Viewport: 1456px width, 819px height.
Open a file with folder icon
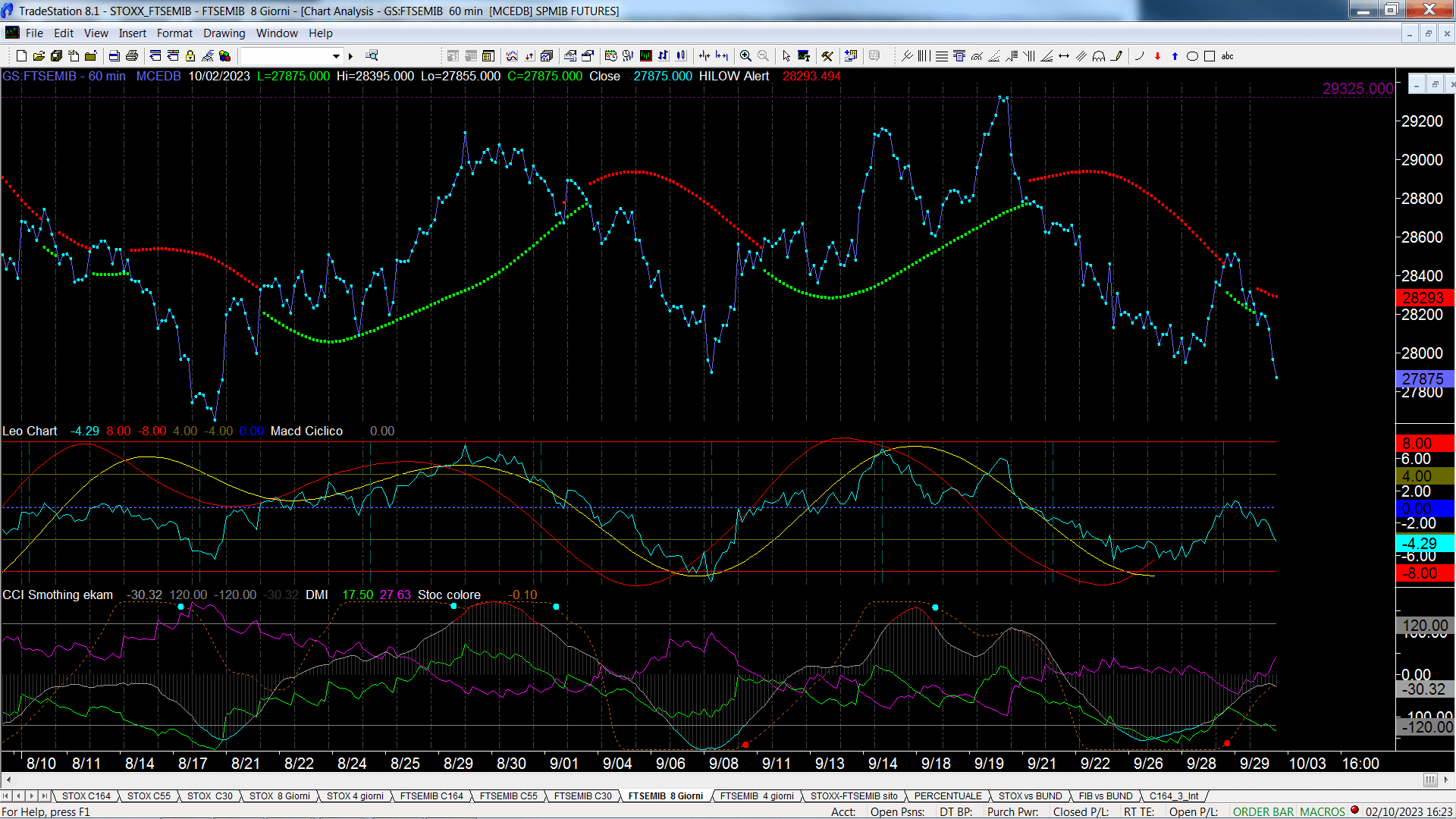click(x=39, y=56)
